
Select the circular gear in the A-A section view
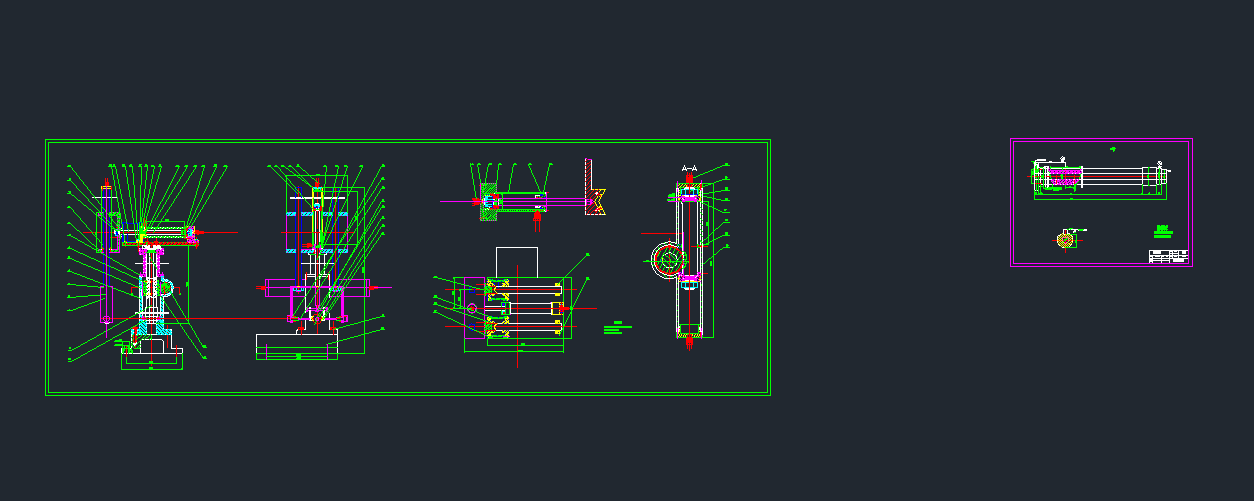(x=666, y=260)
